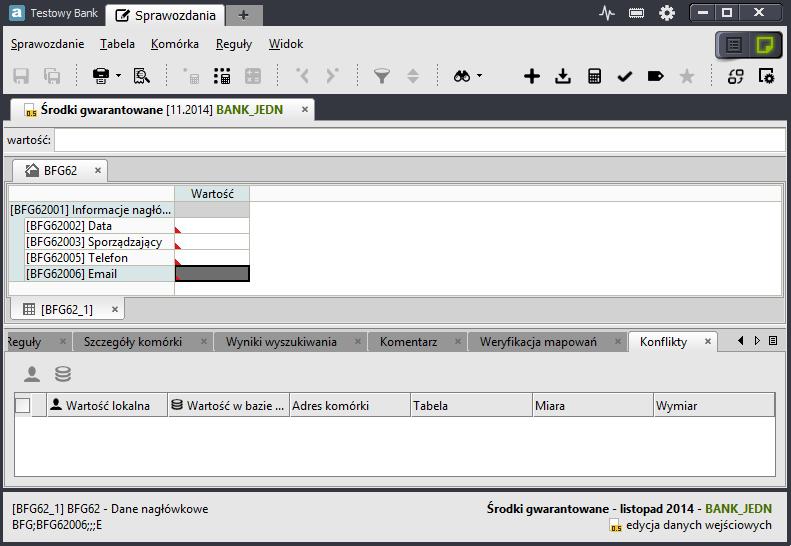The height and width of the screenshot is (546, 791).
Task: Click the sort up-down arrows icon
Action: point(413,76)
